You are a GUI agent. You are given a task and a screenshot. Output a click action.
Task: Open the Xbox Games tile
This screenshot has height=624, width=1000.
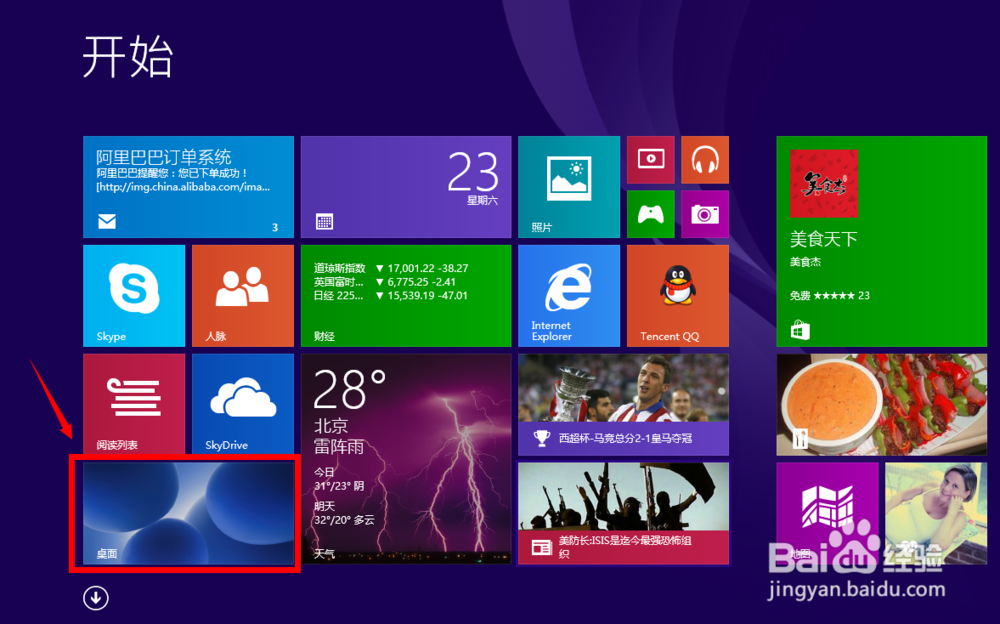pyautogui.click(x=650, y=213)
